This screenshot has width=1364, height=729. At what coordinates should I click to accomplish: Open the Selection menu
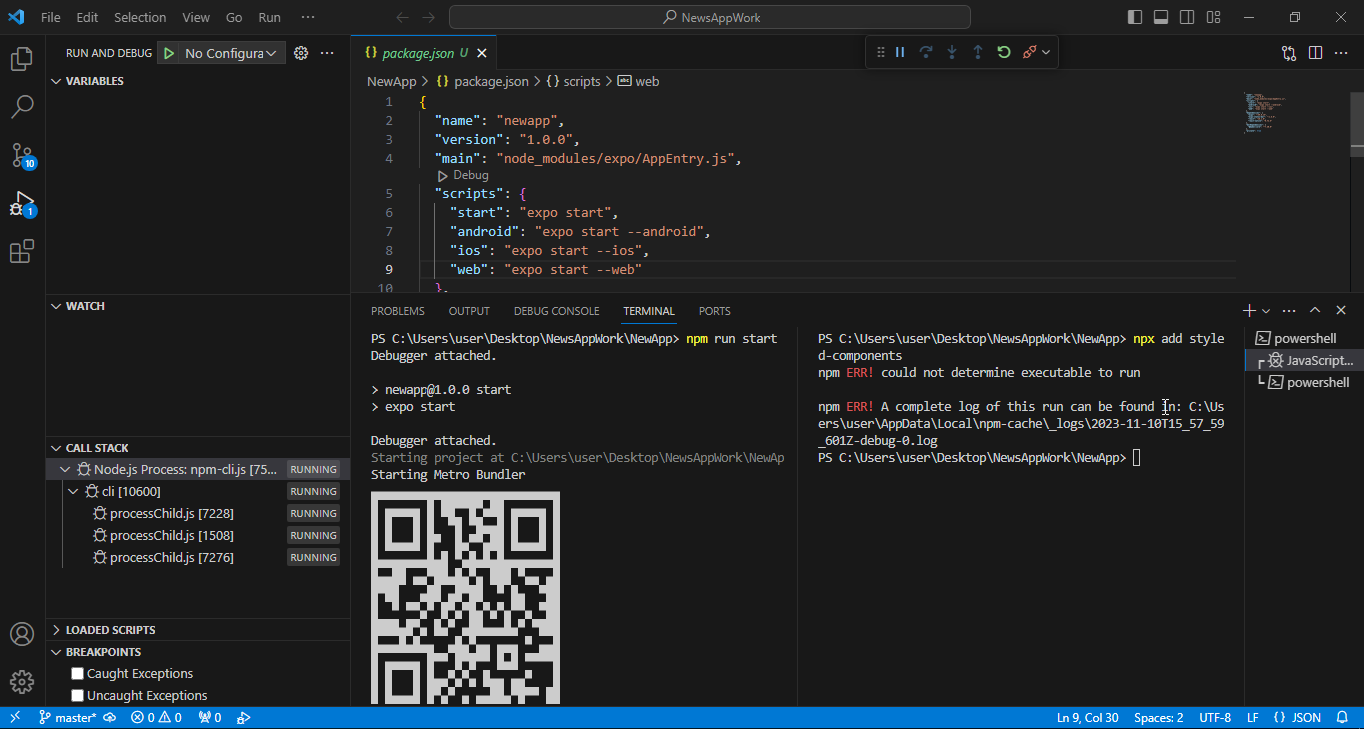point(140,17)
